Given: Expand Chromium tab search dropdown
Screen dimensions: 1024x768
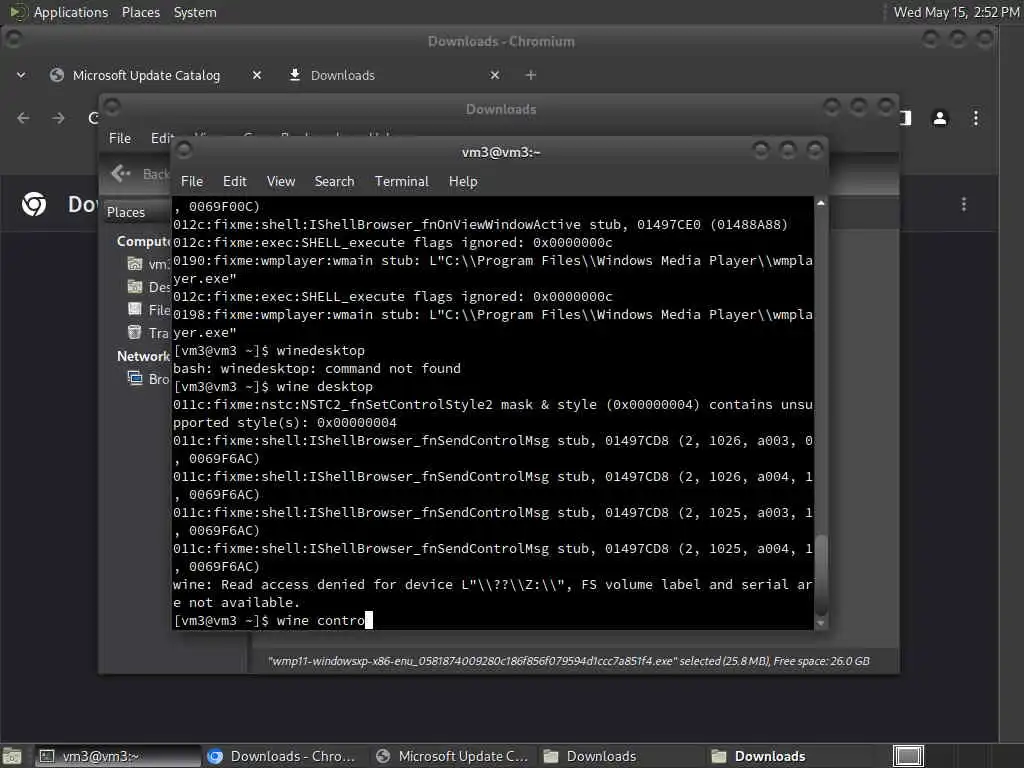Looking at the screenshot, I should click(21, 76).
